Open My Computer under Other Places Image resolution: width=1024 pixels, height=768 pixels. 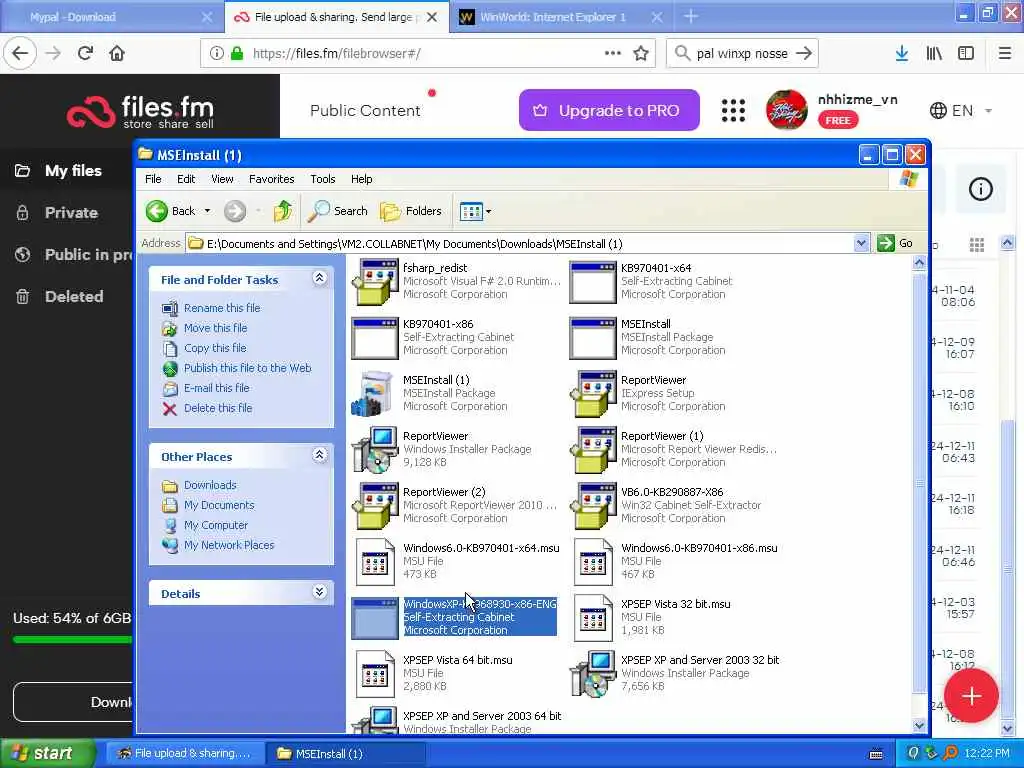coord(216,525)
